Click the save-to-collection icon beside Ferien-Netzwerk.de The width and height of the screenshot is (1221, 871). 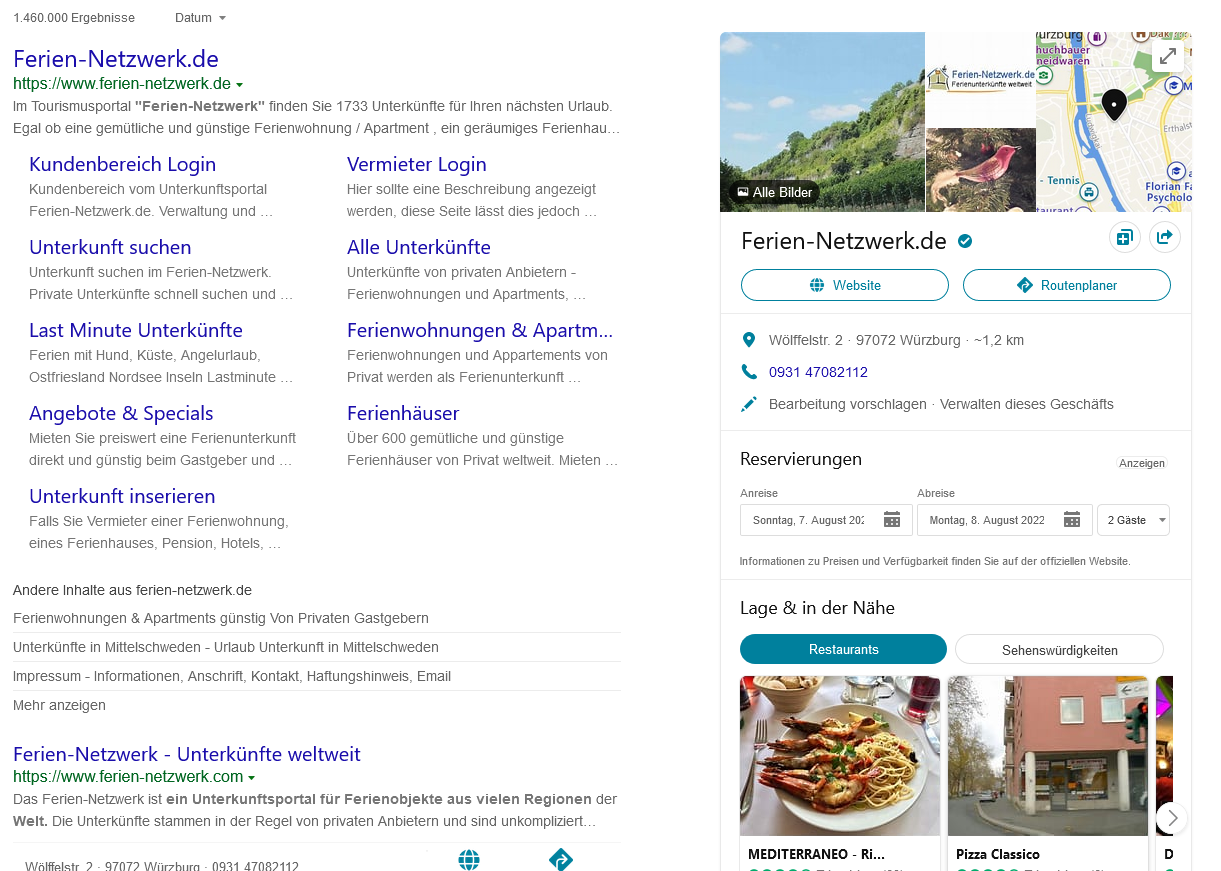(1125, 237)
